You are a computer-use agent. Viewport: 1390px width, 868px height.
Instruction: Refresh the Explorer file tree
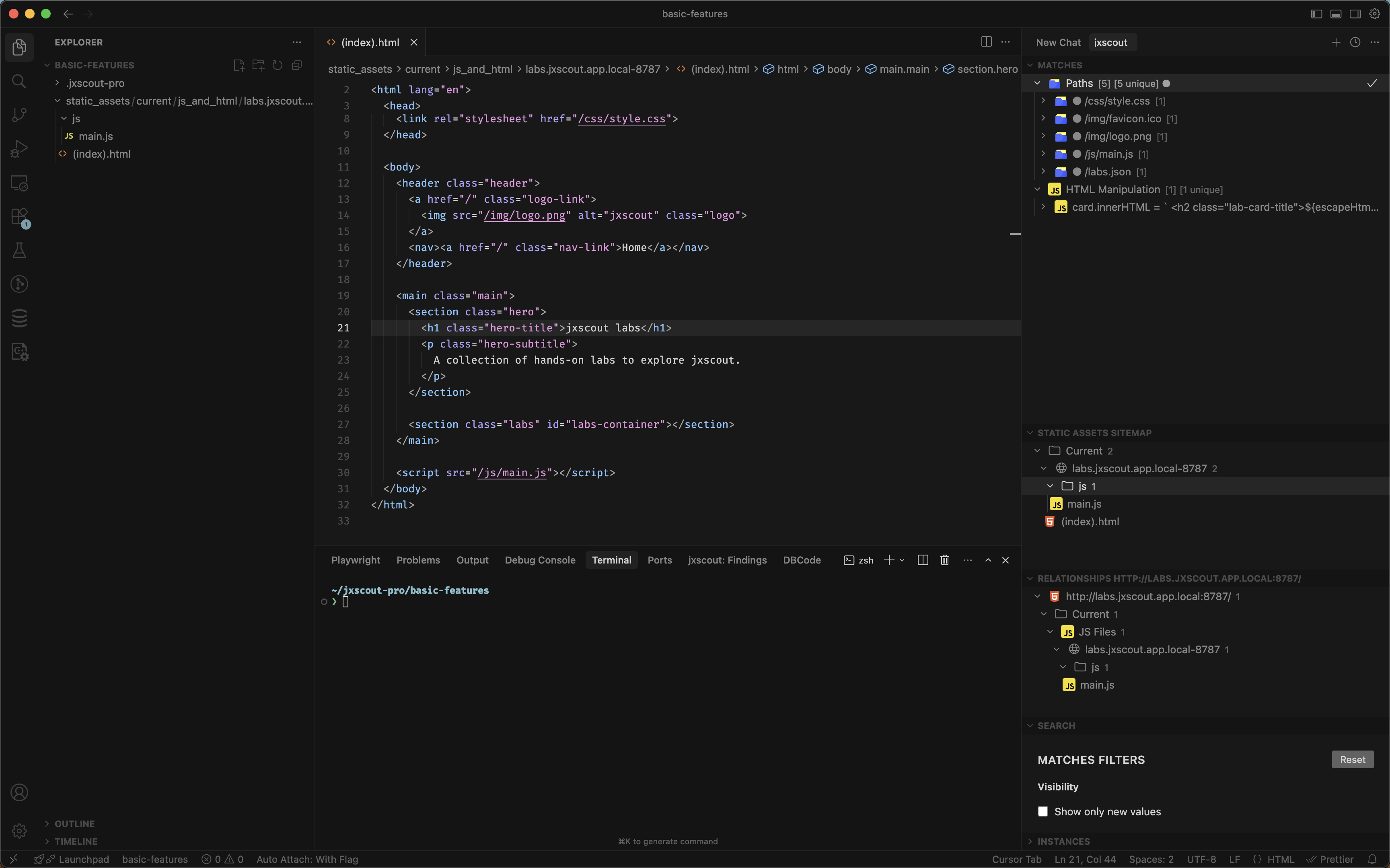coord(278,66)
